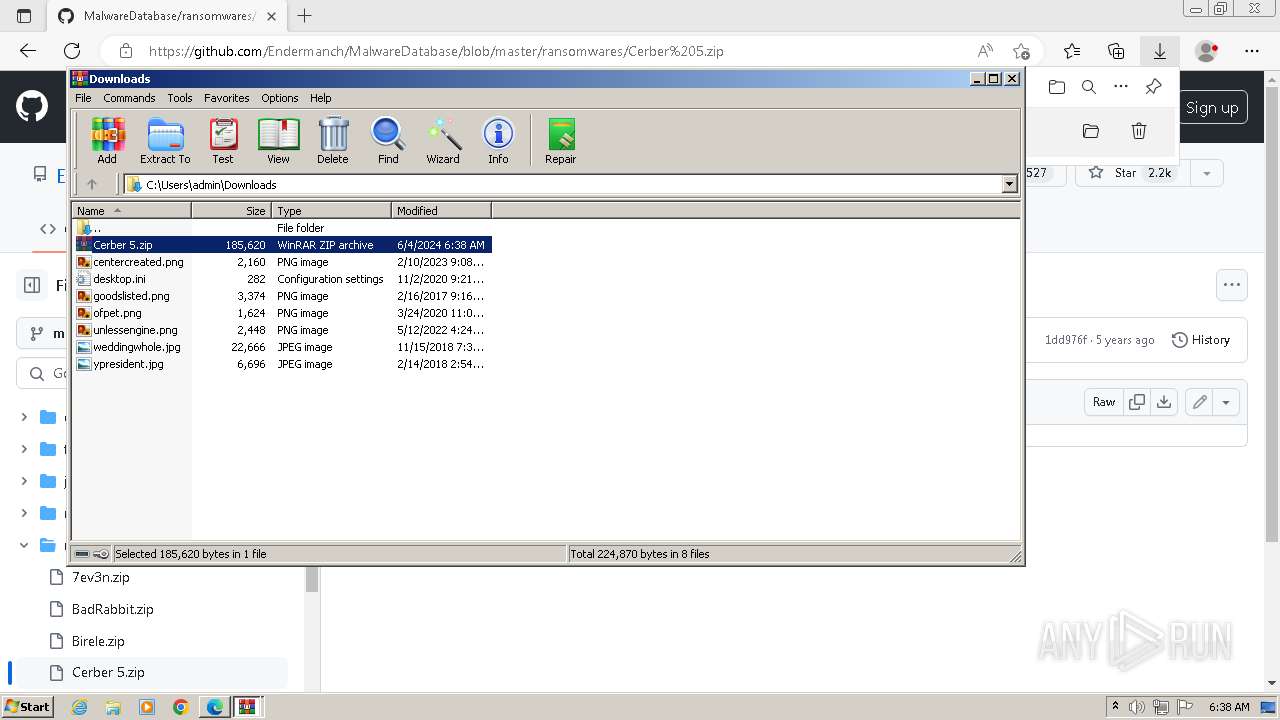Viewport: 1280px width, 720px height.
Task: Open browser Collections icon
Action: pyautogui.click(x=1116, y=51)
